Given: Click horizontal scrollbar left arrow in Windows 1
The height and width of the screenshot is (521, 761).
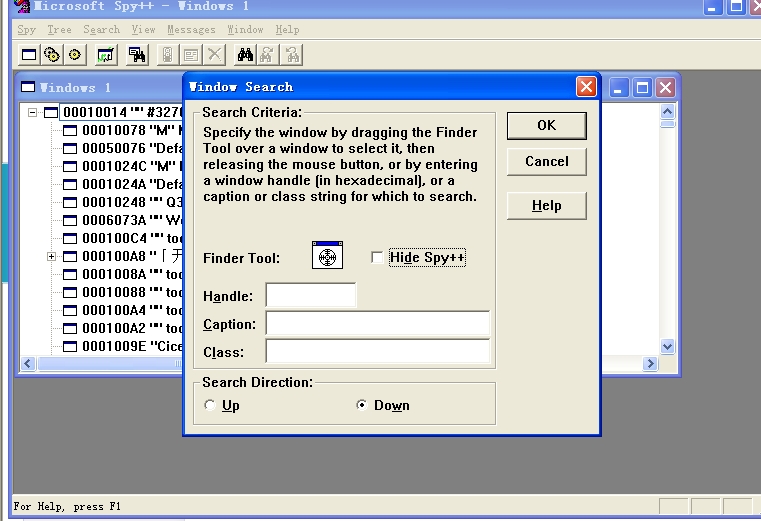Looking at the screenshot, I should (x=28, y=363).
